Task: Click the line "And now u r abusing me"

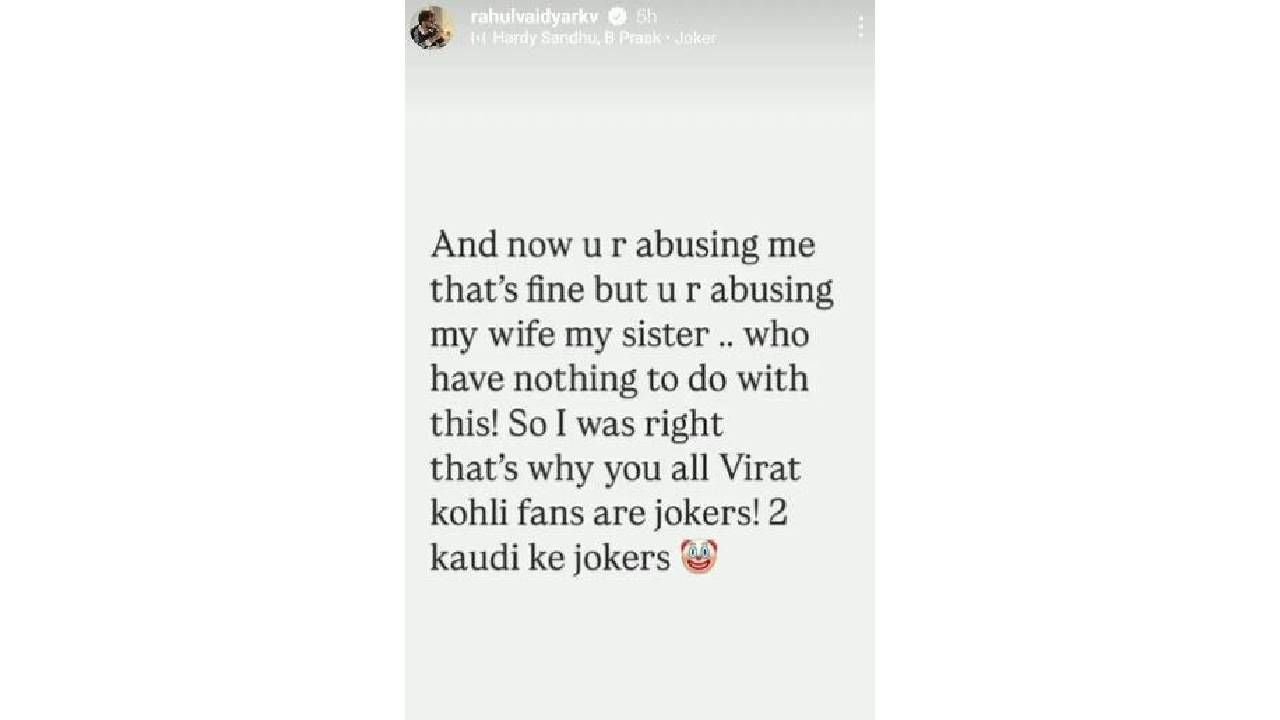Action: tap(623, 246)
